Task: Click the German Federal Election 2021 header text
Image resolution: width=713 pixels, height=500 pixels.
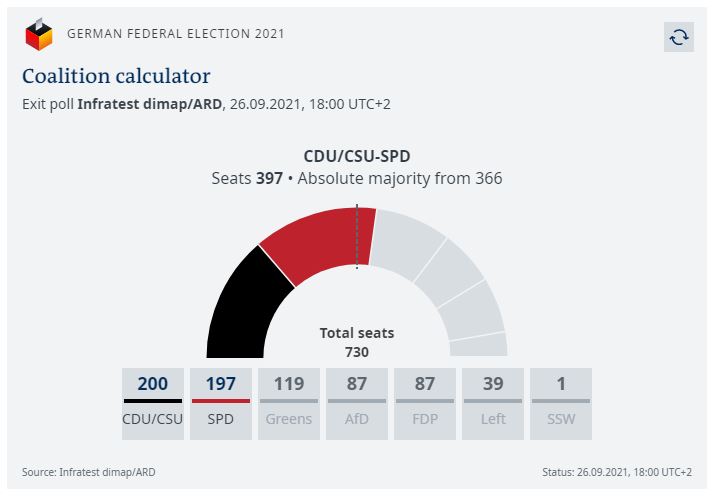Action: coord(176,34)
